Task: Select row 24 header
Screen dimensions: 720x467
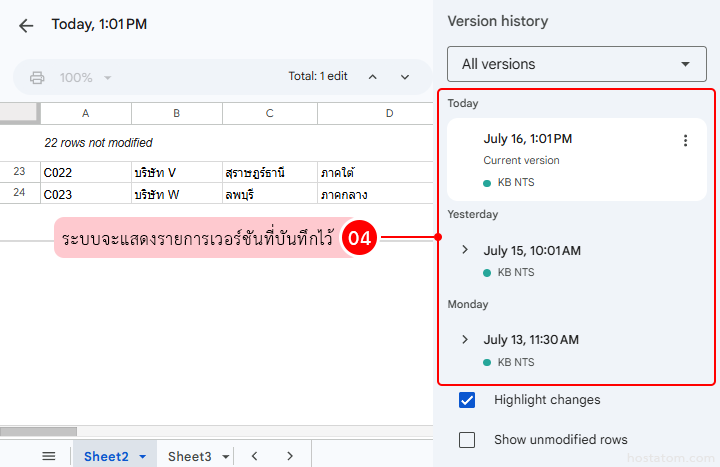Action: point(20,193)
